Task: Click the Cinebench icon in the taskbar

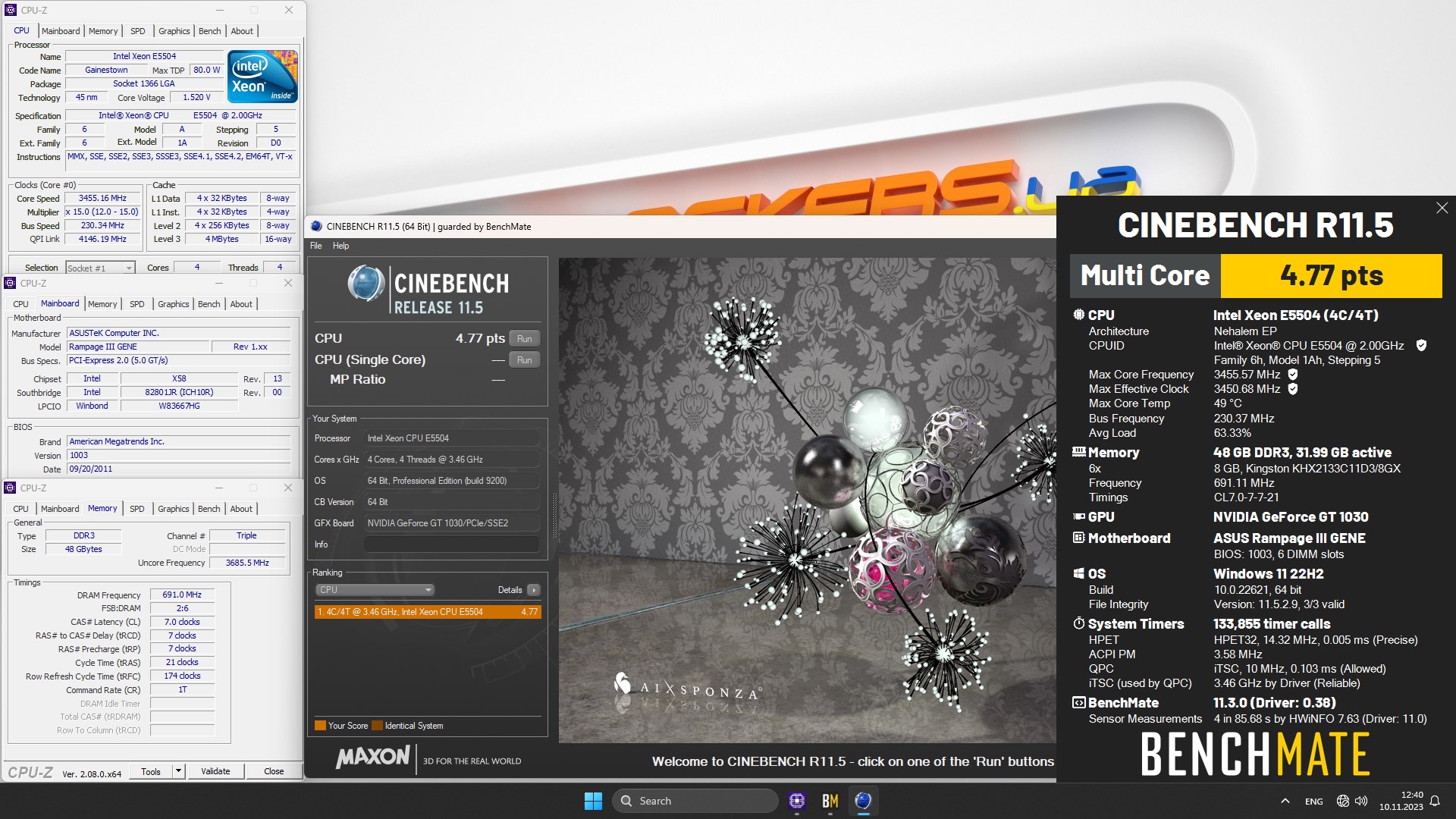Action: (x=863, y=801)
